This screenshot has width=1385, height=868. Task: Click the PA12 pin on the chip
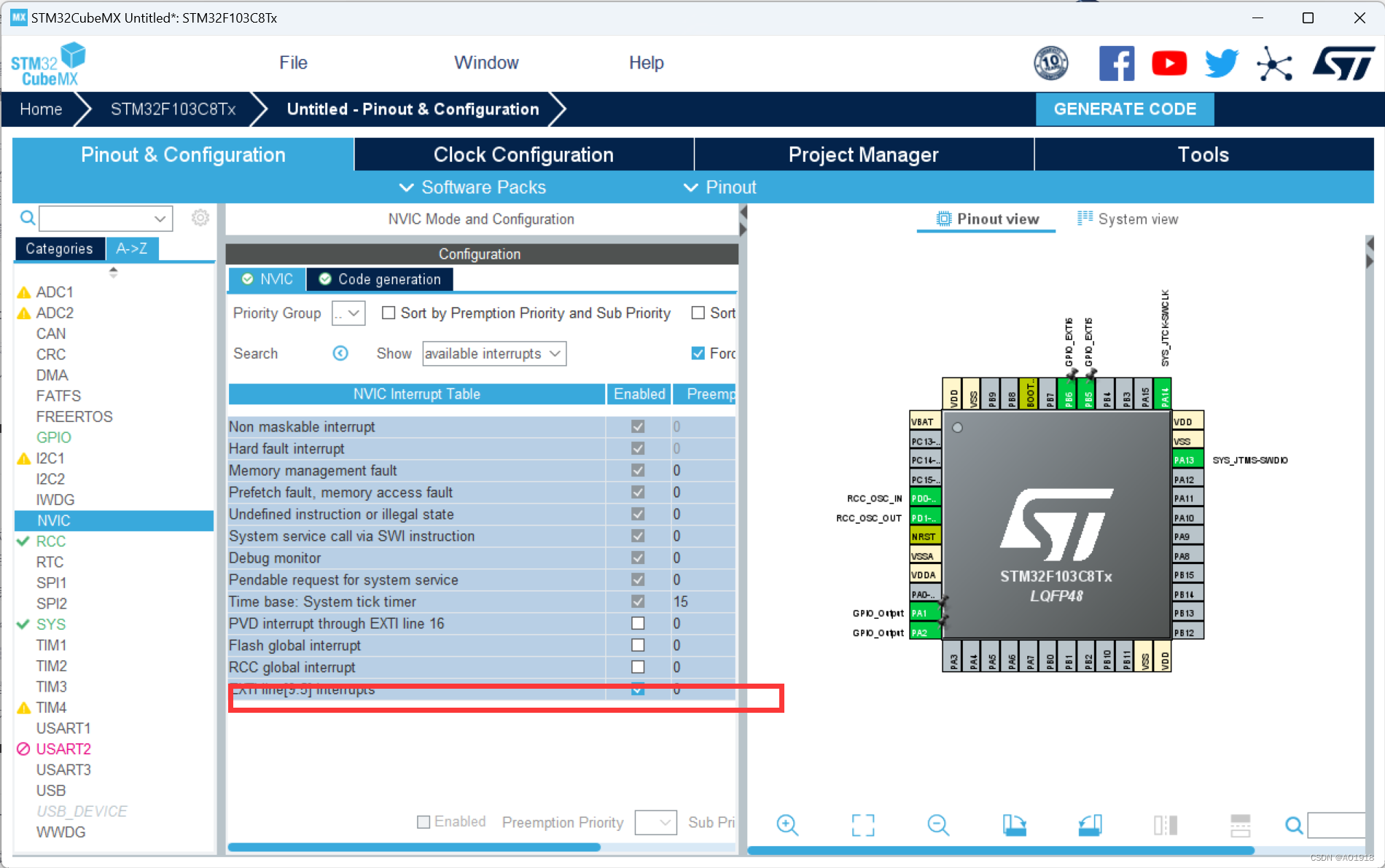[1187, 480]
